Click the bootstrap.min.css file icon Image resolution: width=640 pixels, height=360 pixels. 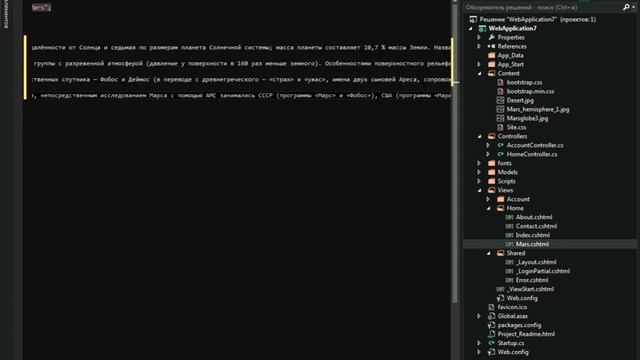500,91
